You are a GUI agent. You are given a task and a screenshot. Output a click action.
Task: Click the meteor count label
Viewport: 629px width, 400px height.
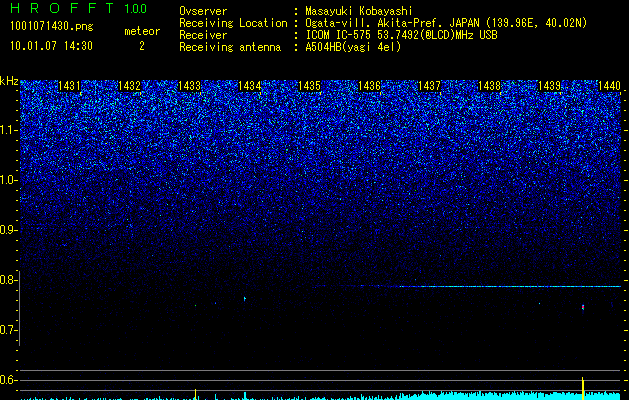click(142, 31)
